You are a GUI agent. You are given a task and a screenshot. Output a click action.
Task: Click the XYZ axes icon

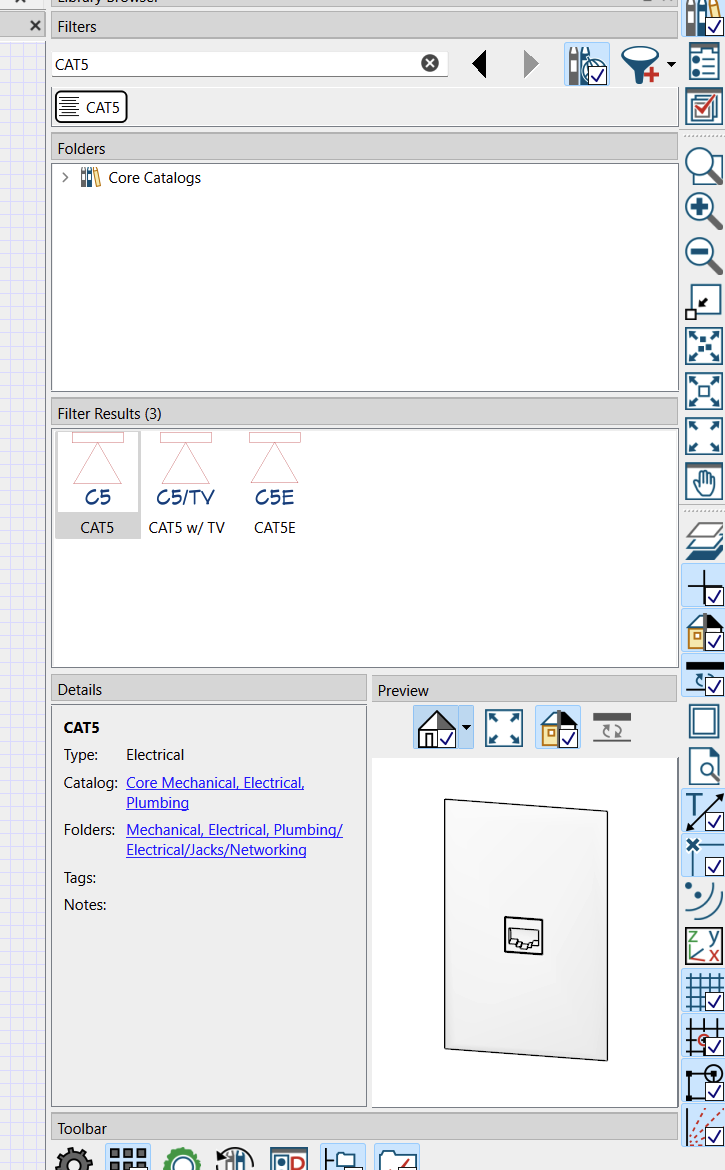tap(704, 946)
